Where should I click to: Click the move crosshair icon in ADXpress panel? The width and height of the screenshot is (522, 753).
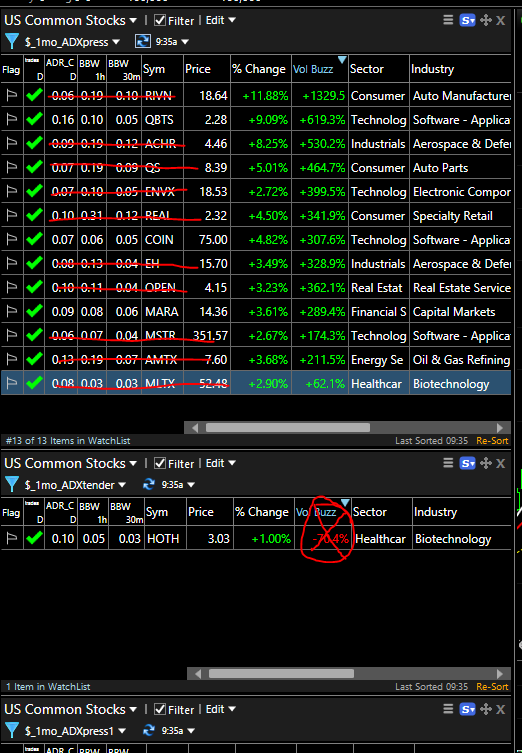(486, 20)
